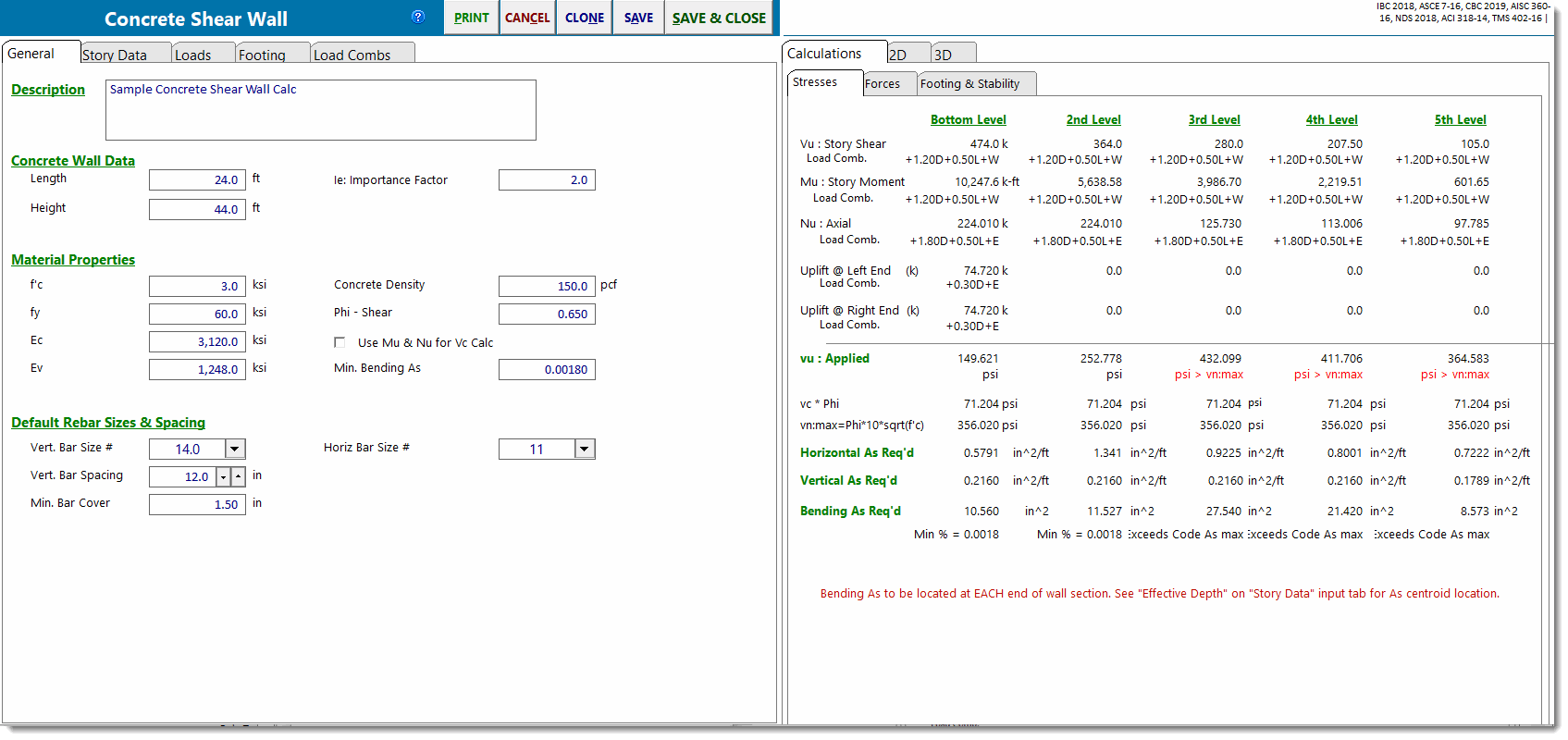
Task: Click the 4th Level column header
Action: pos(1332,119)
